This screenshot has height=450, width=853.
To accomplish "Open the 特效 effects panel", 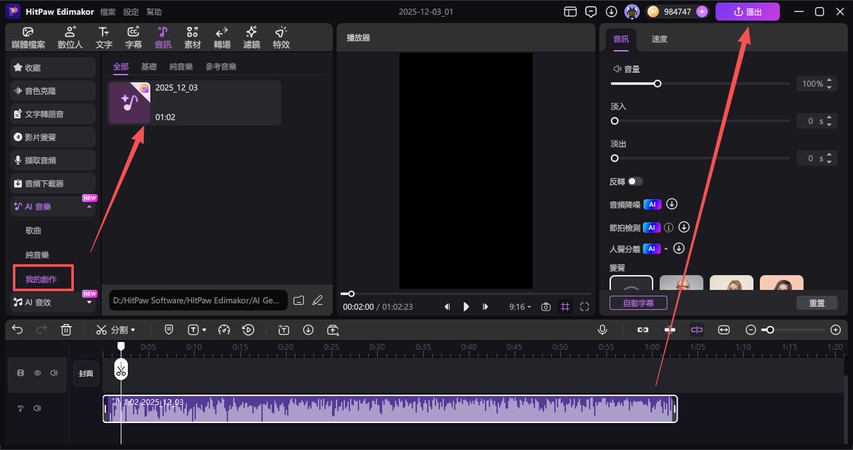I will [281, 38].
